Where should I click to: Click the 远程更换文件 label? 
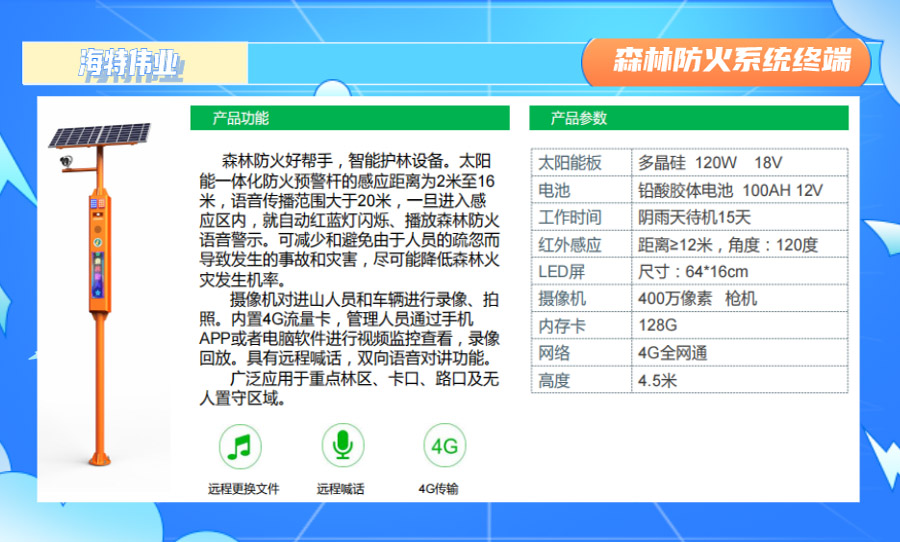point(243,489)
